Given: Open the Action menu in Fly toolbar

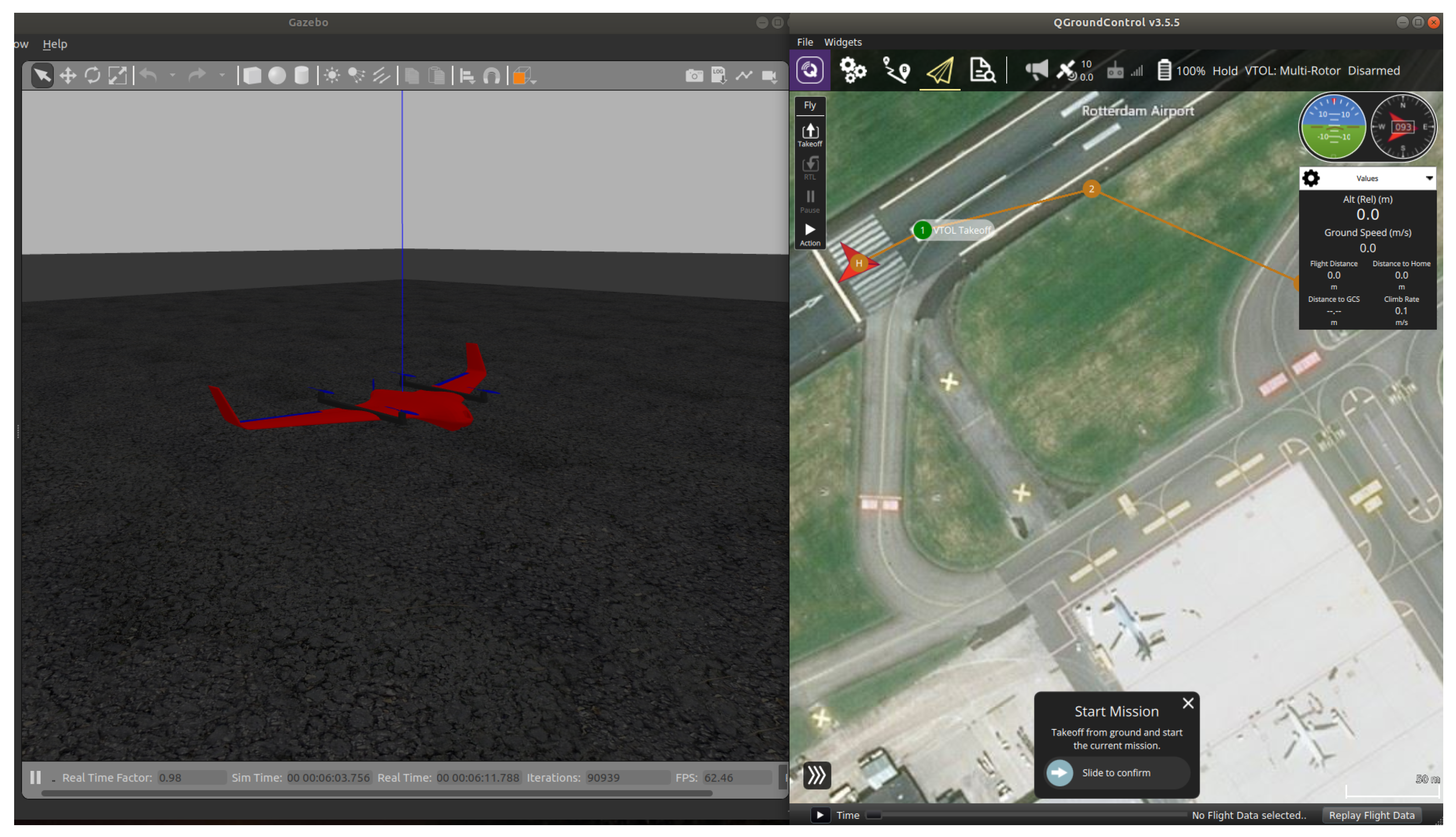Looking at the screenshot, I should pyautogui.click(x=810, y=234).
